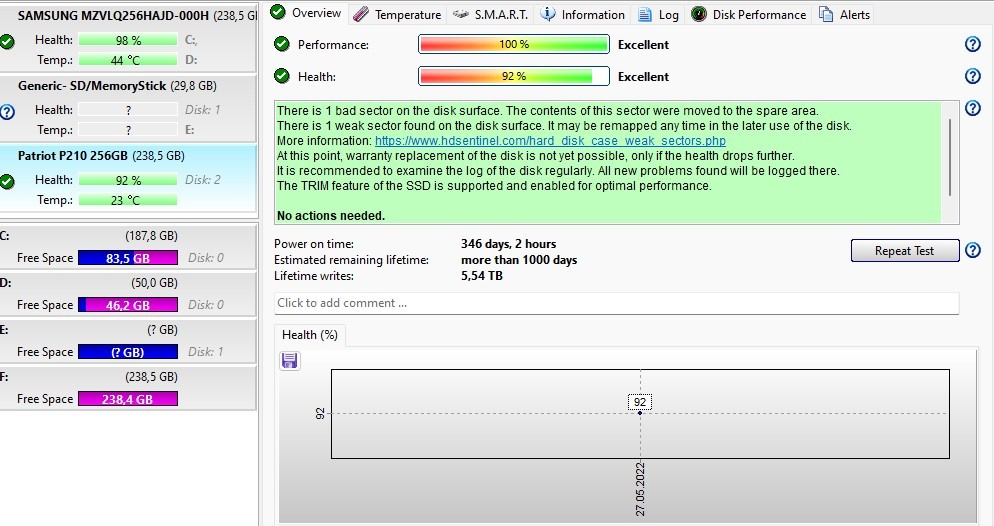Switch to the Information tab
This screenshot has height=526, width=994.
pyautogui.click(x=582, y=15)
